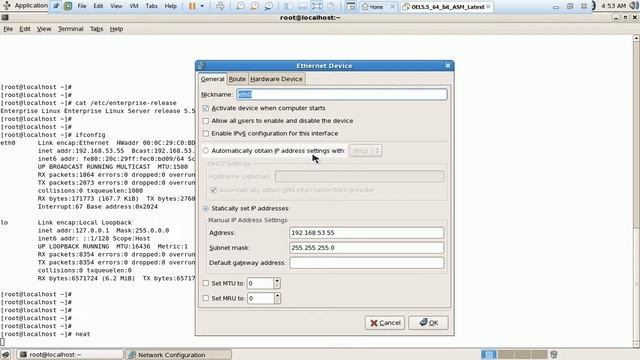Toggle the Set MRU to checkbox
The image size is (640, 360).
(206, 298)
